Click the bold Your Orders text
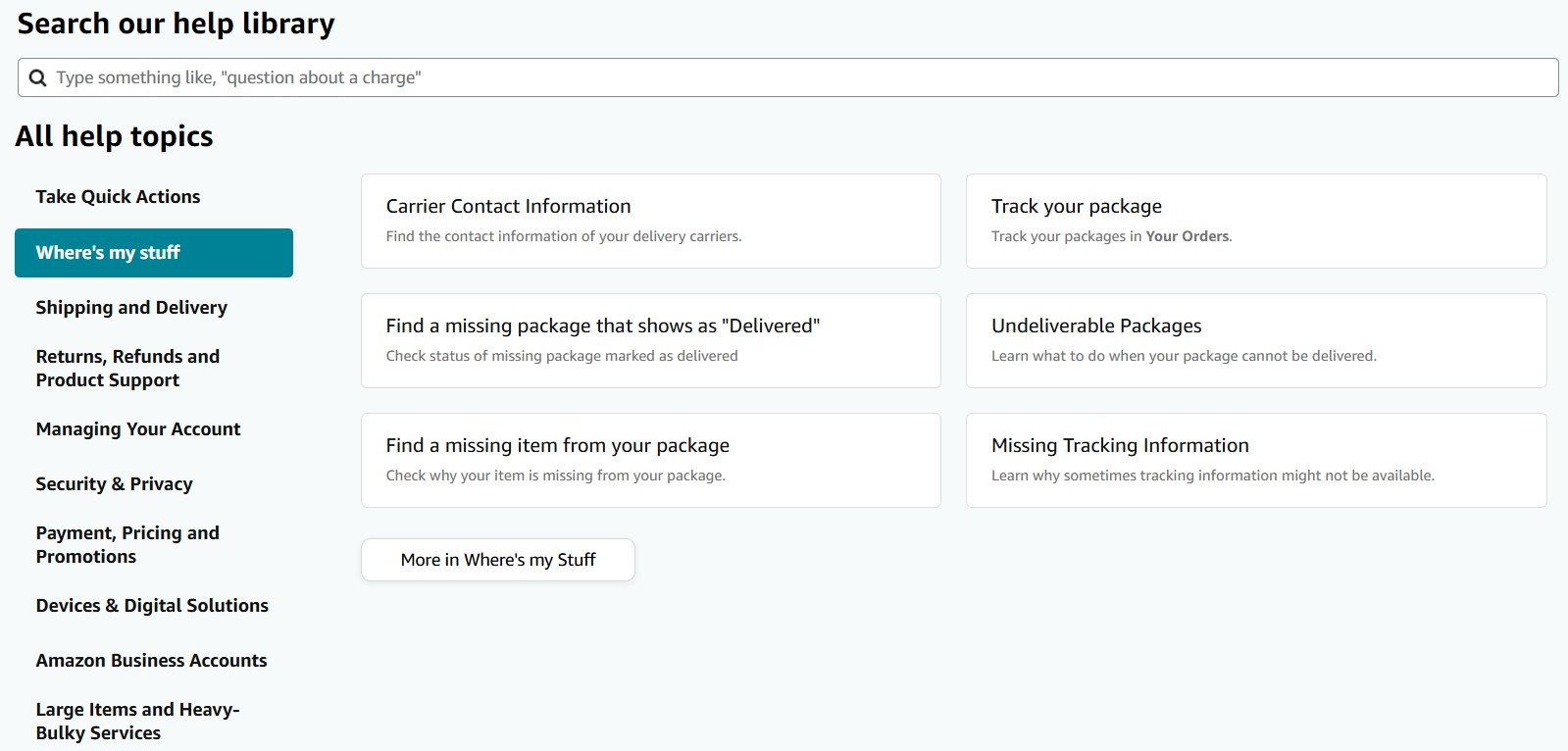 tap(1187, 236)
